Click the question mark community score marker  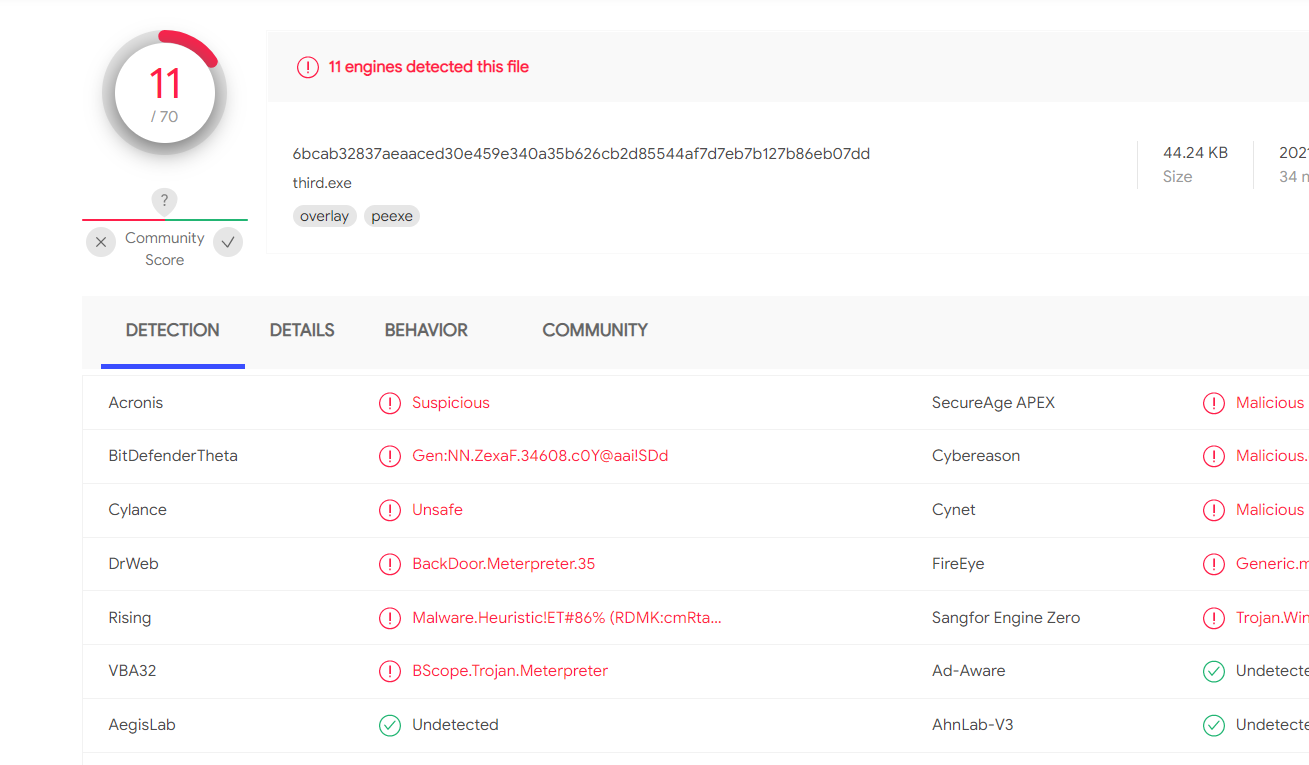click(164, 200)
